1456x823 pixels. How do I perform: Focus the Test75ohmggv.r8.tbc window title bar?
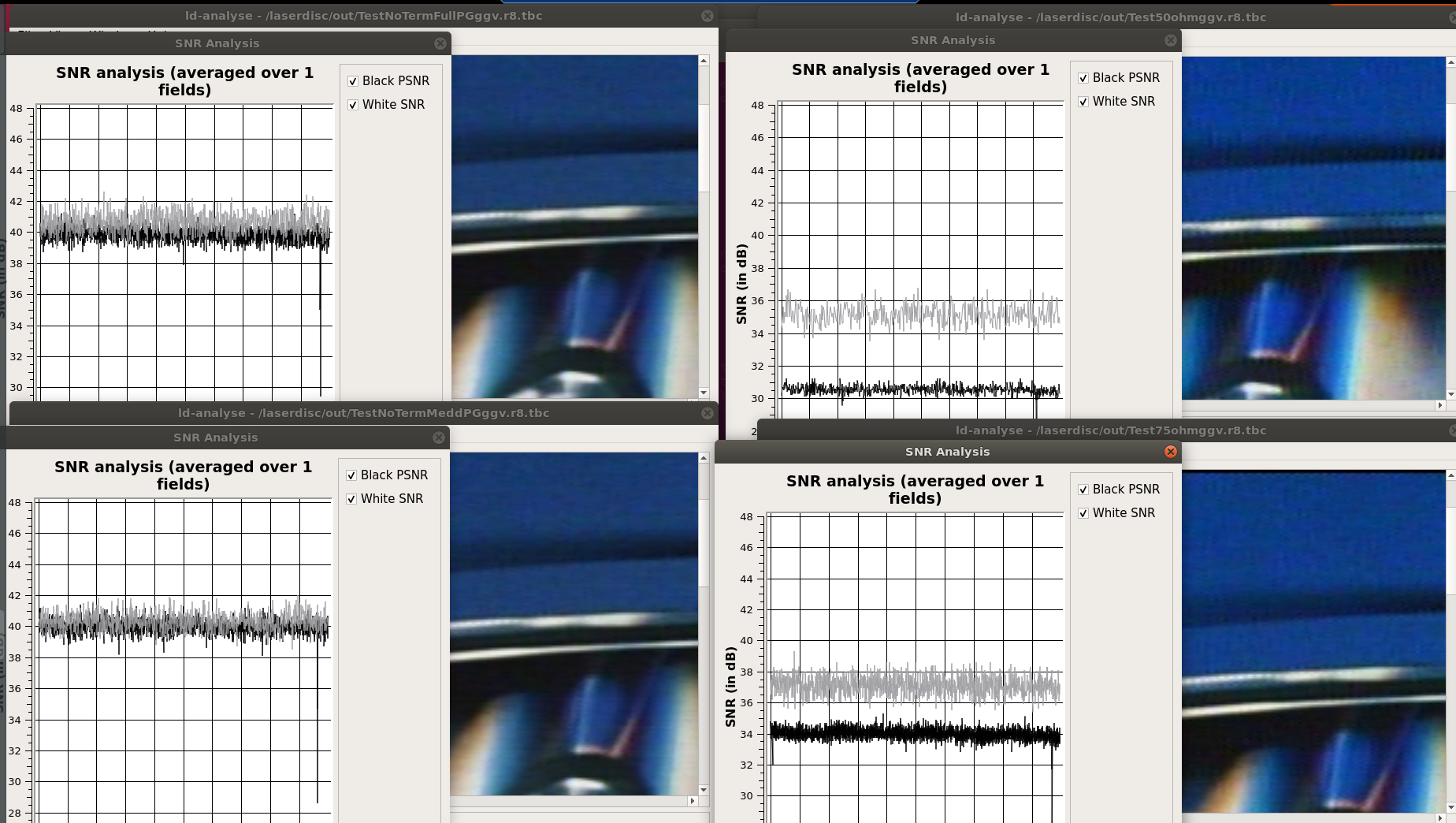pos(1109,430)
